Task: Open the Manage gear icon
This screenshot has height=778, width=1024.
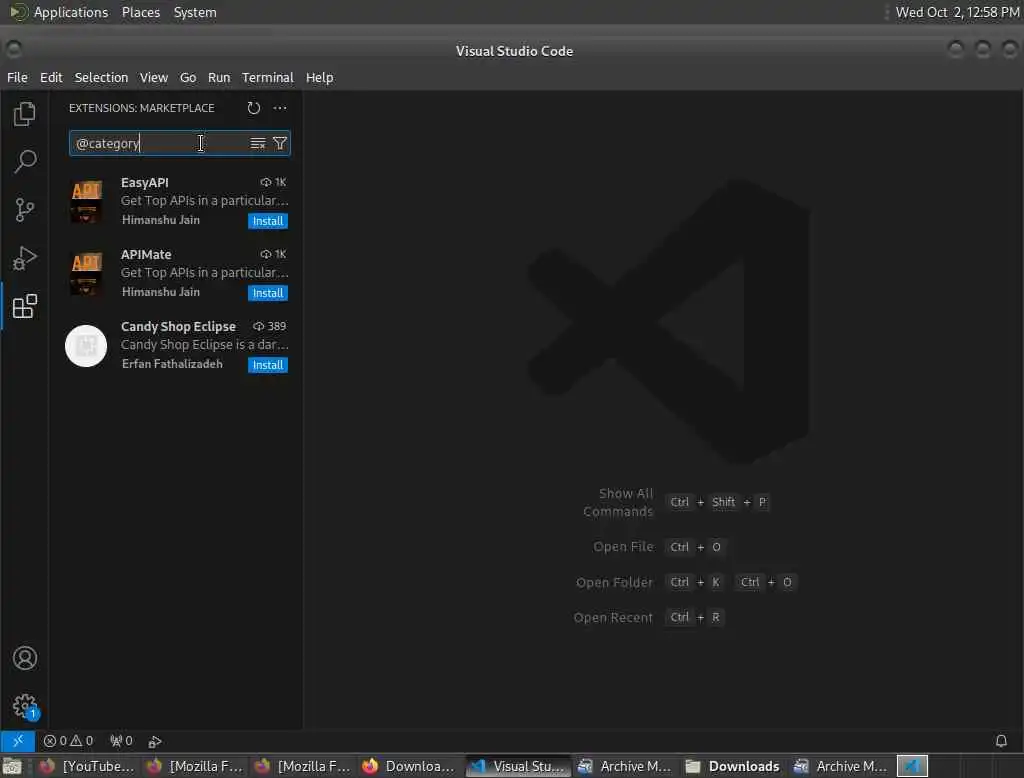Action: pyautogui.click(x=24, y=706)
